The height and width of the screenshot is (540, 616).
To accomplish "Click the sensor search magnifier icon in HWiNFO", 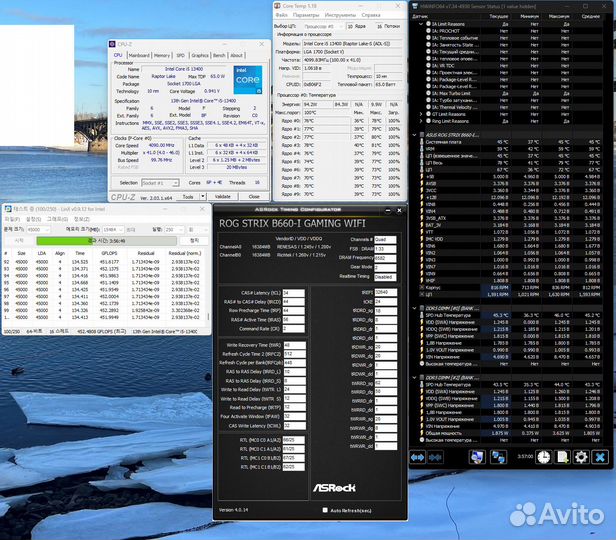I will (x=477, y=457).
